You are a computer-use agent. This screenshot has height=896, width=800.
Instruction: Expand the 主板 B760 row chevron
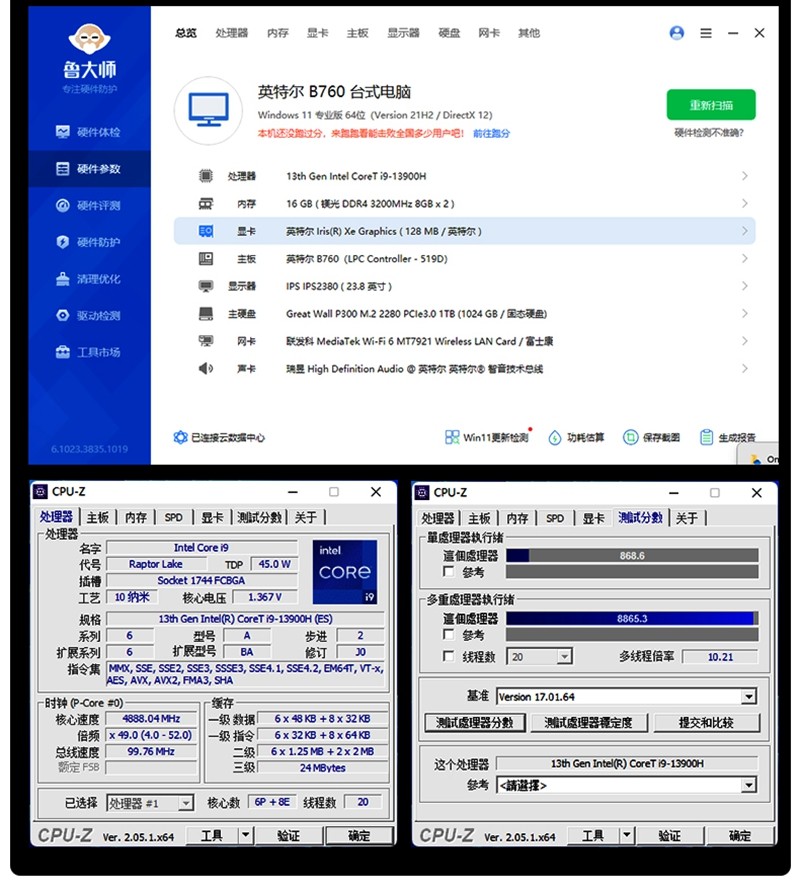(745, 259)
